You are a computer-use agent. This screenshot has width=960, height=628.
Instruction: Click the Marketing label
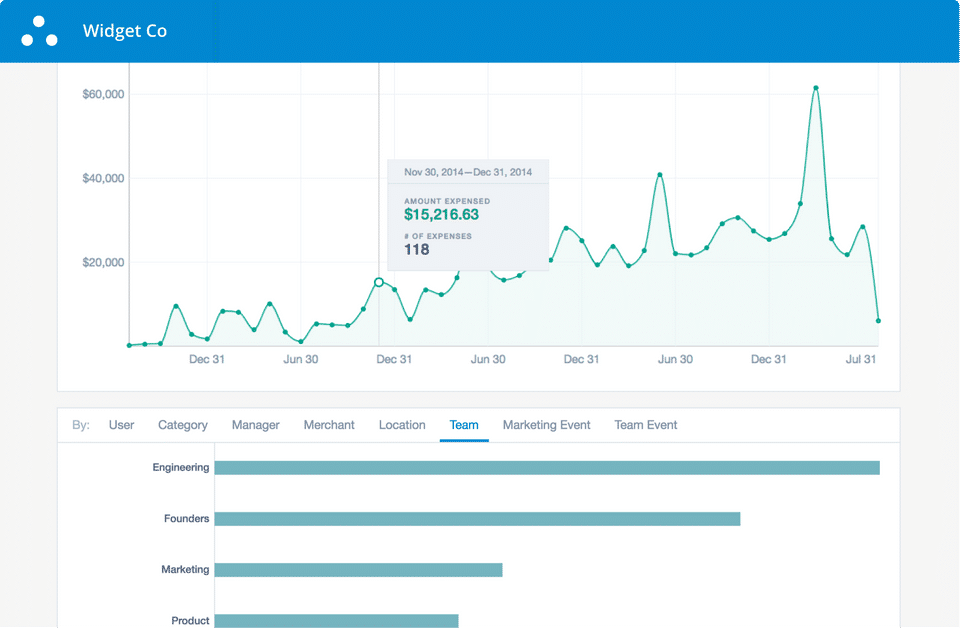pos(185,569)
